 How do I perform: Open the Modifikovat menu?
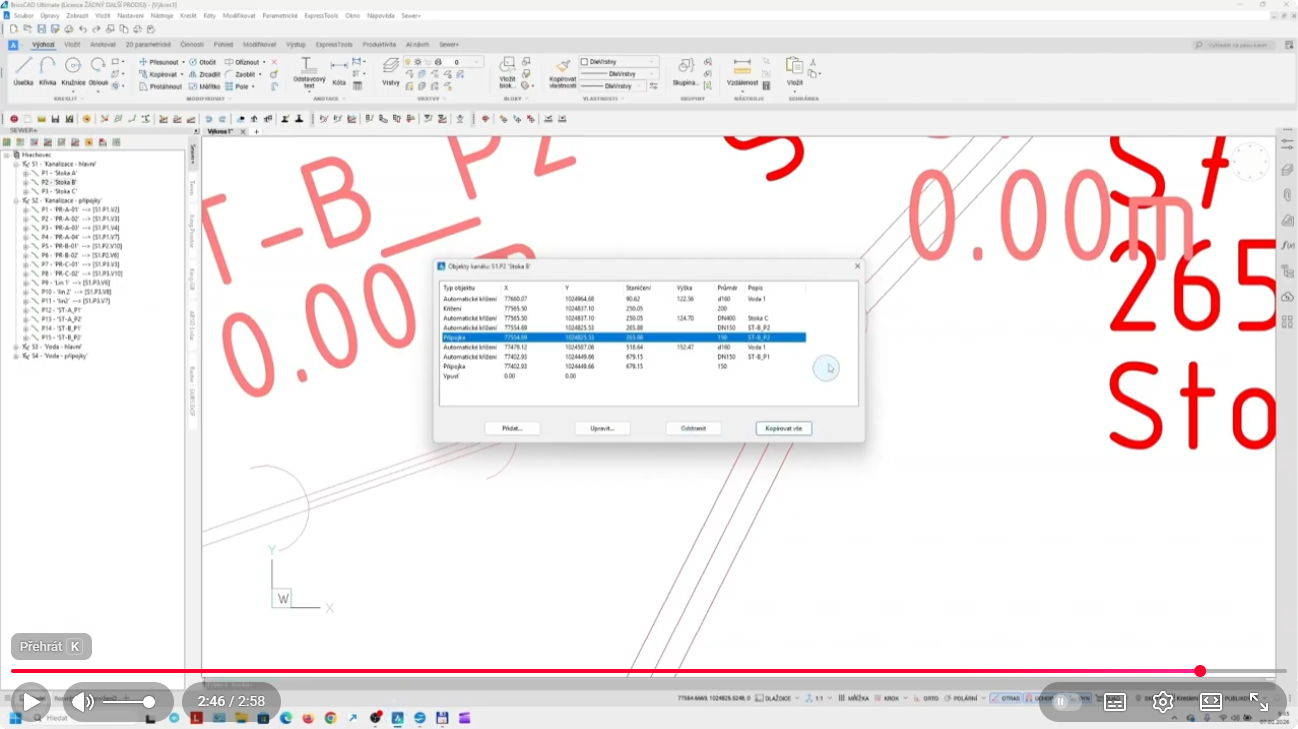[x=238, y=16]
